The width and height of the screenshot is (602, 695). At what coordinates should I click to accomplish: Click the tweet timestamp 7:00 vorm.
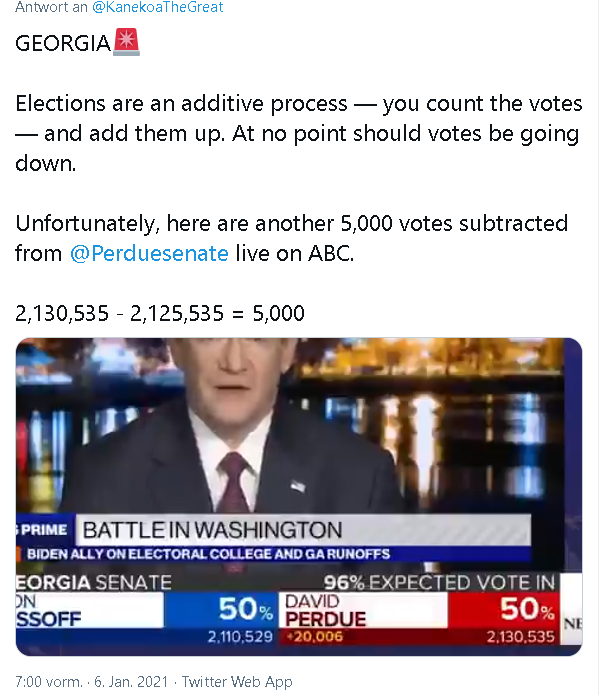(x=48, y=682)
